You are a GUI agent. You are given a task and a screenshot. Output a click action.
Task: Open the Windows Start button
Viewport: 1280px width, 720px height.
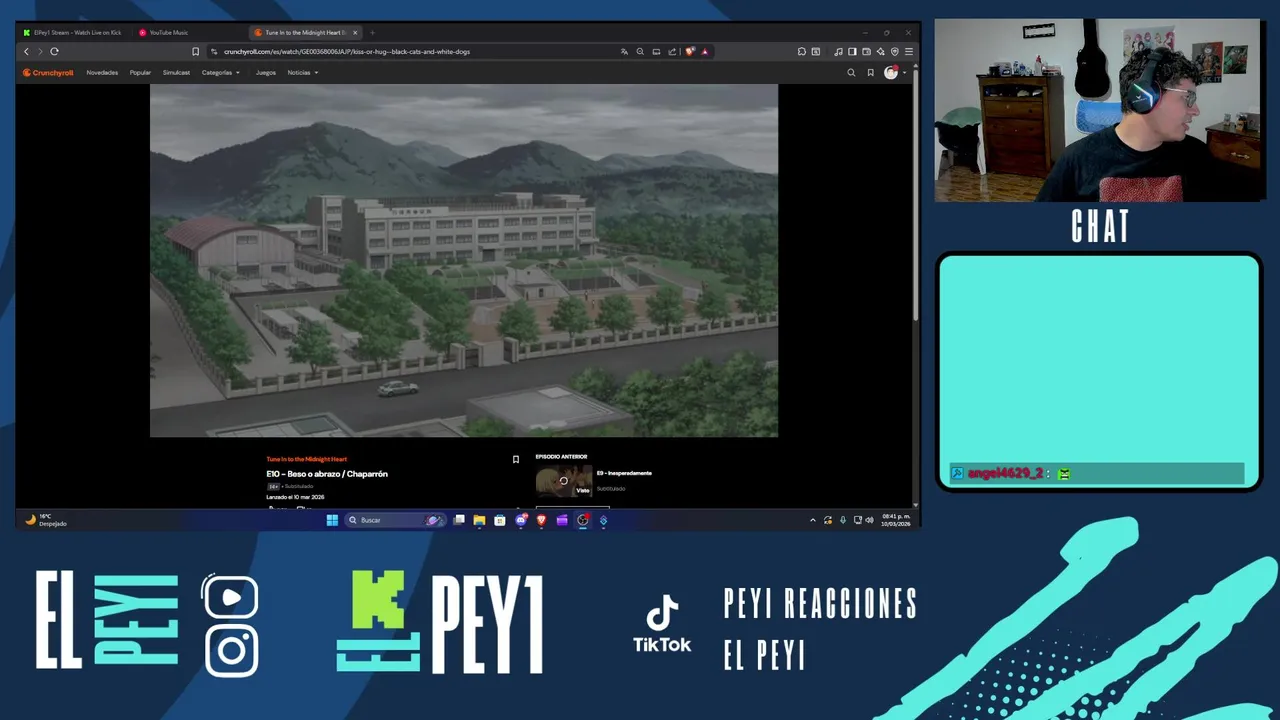[x=332, y=520]
